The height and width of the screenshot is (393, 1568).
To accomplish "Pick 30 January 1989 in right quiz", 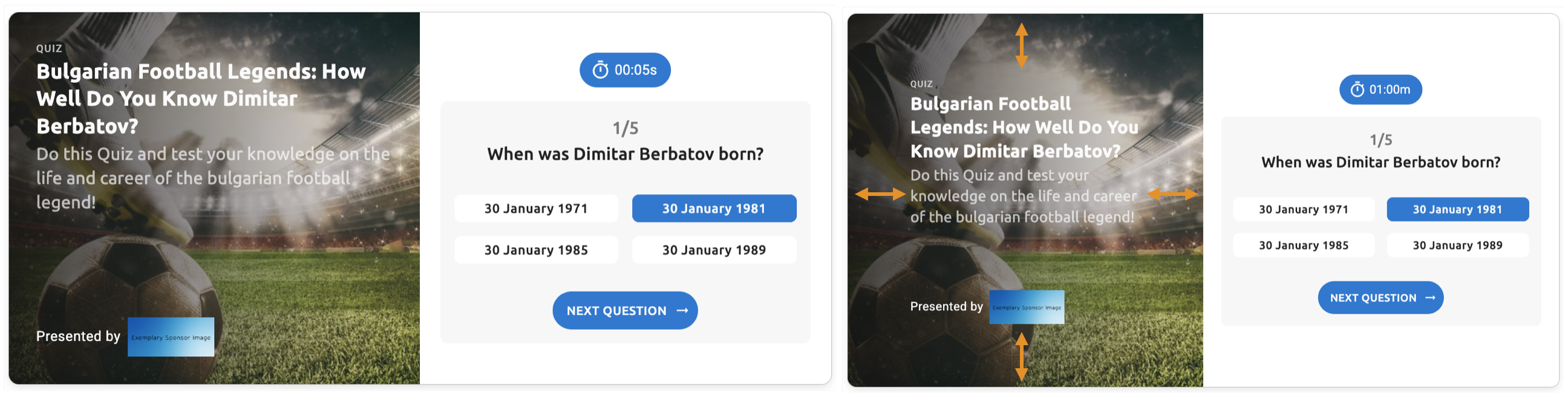I will [x=1457, y=246].
